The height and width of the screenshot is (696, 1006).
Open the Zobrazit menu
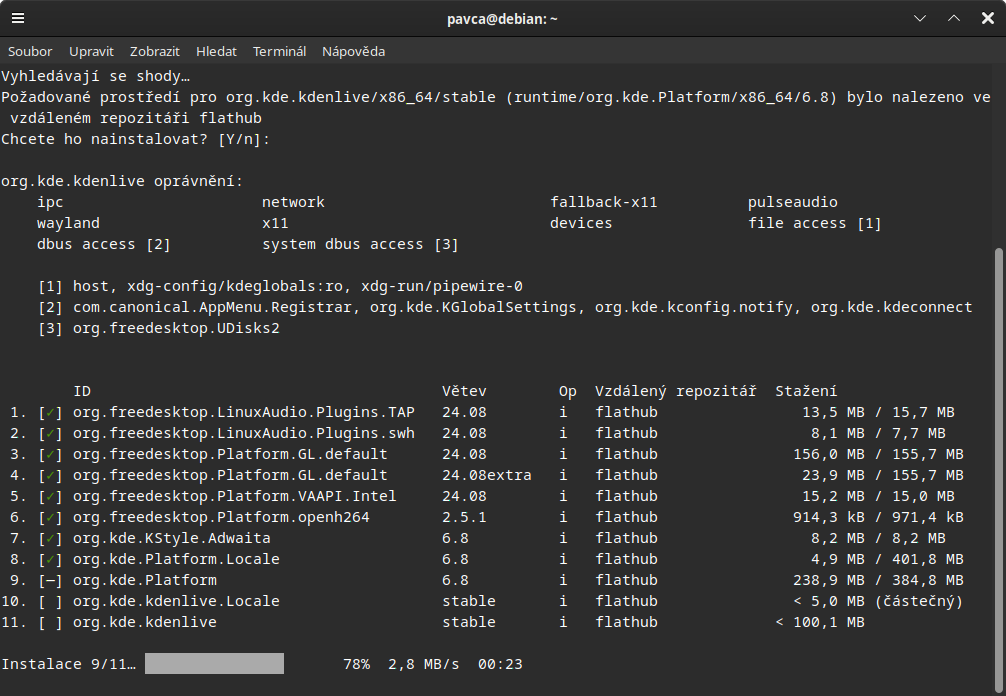pos(155,51)
